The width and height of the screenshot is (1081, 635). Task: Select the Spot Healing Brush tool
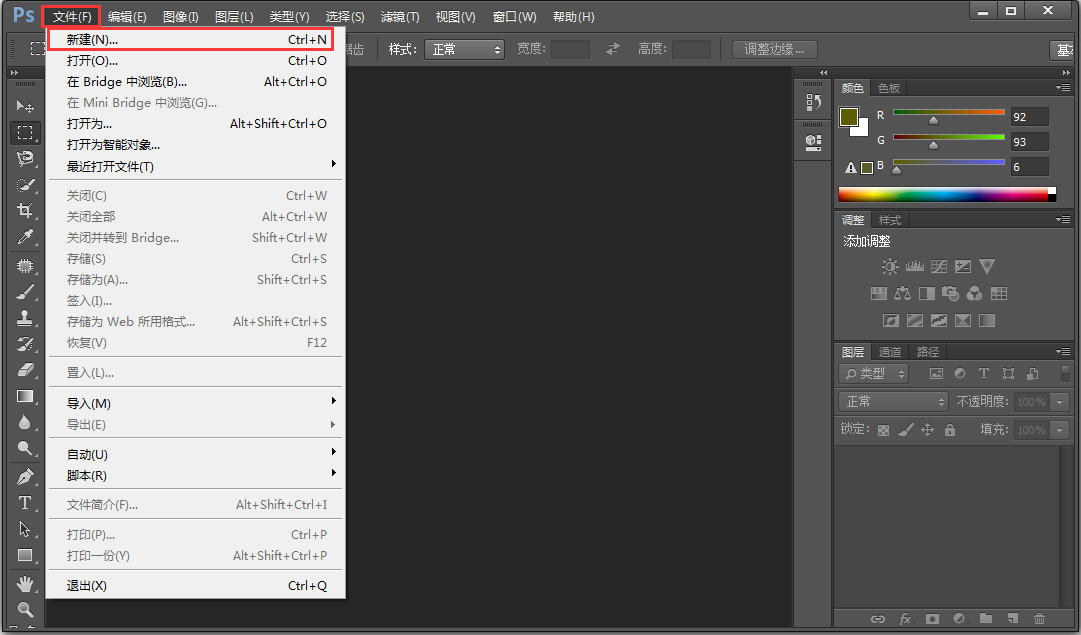(25, 265)
